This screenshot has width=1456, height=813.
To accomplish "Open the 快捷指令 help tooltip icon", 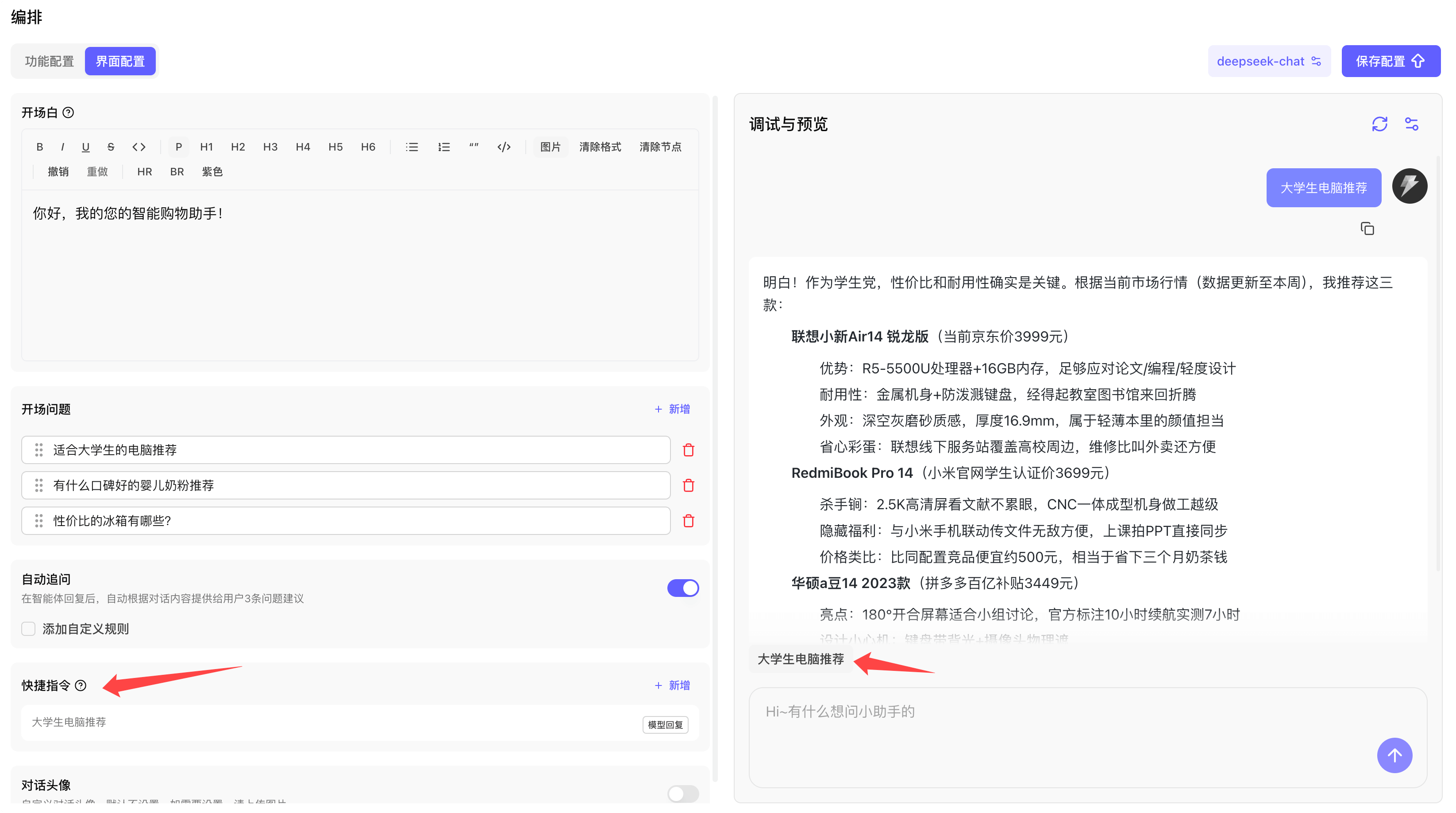I will [x=81, y=685].
